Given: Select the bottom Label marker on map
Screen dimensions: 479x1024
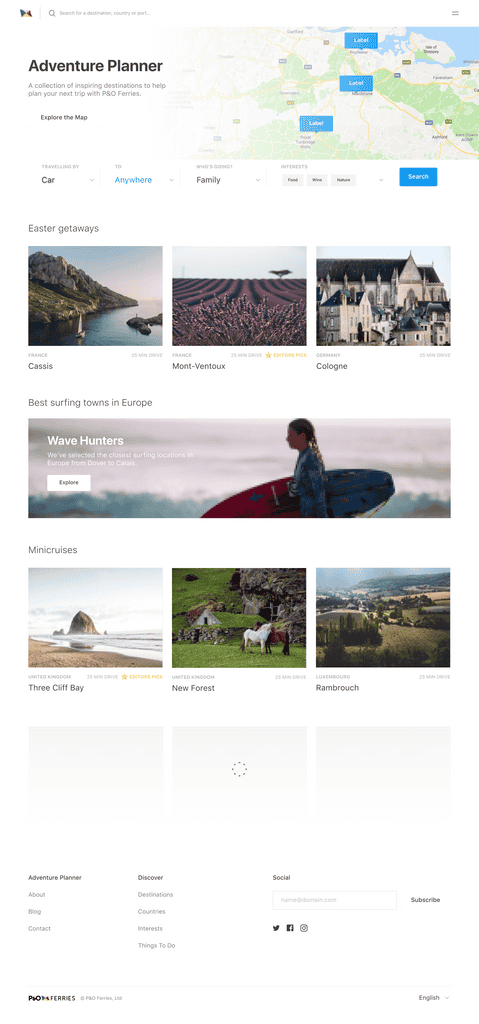Looking at the screenshot, I should coord(316,123).
